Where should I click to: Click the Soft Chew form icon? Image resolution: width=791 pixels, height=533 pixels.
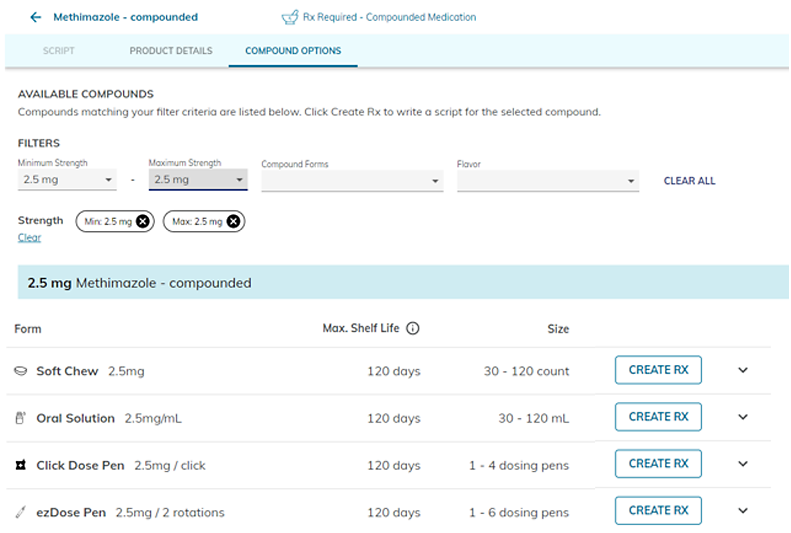pos(21,371)
